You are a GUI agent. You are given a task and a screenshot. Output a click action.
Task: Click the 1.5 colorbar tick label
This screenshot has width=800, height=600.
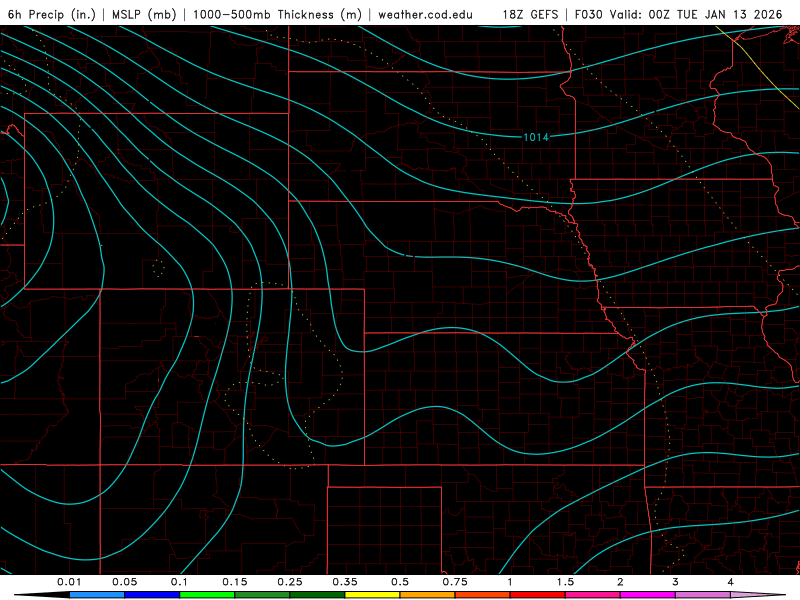pyautogui.click(x=565, y=582)
